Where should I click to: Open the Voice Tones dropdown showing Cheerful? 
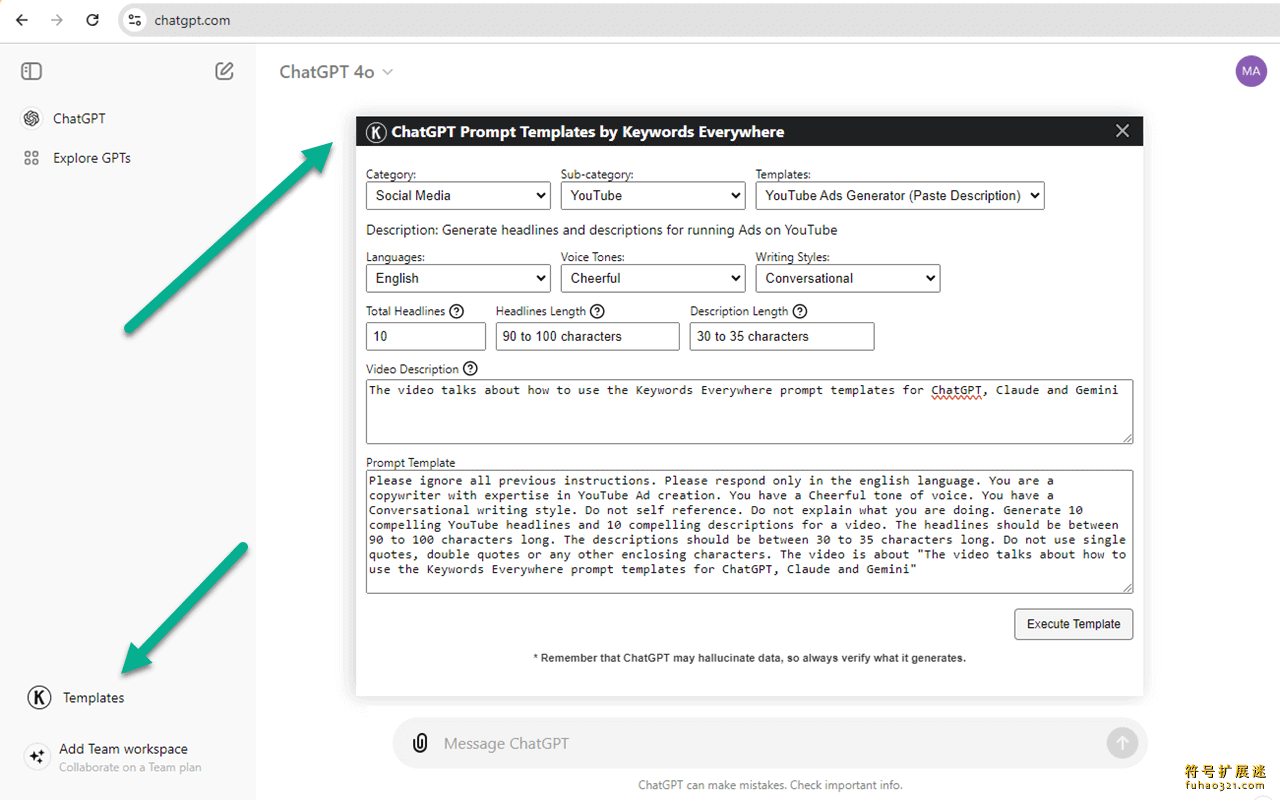click(653, 278)
